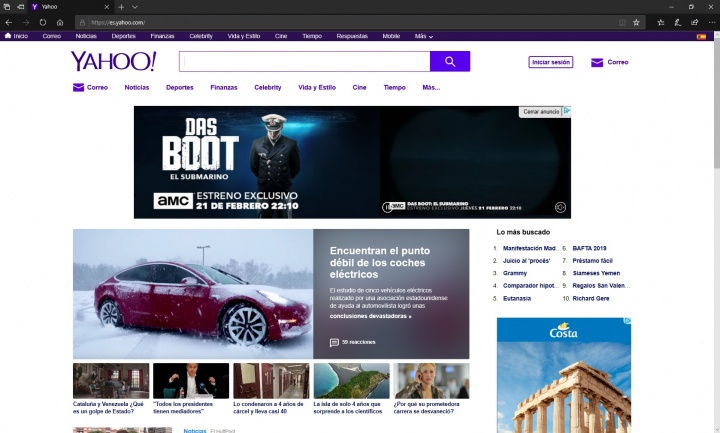720x433 pixels.
Task: Click the Iniciar sesión button
Action: click(x=551, y=62)
